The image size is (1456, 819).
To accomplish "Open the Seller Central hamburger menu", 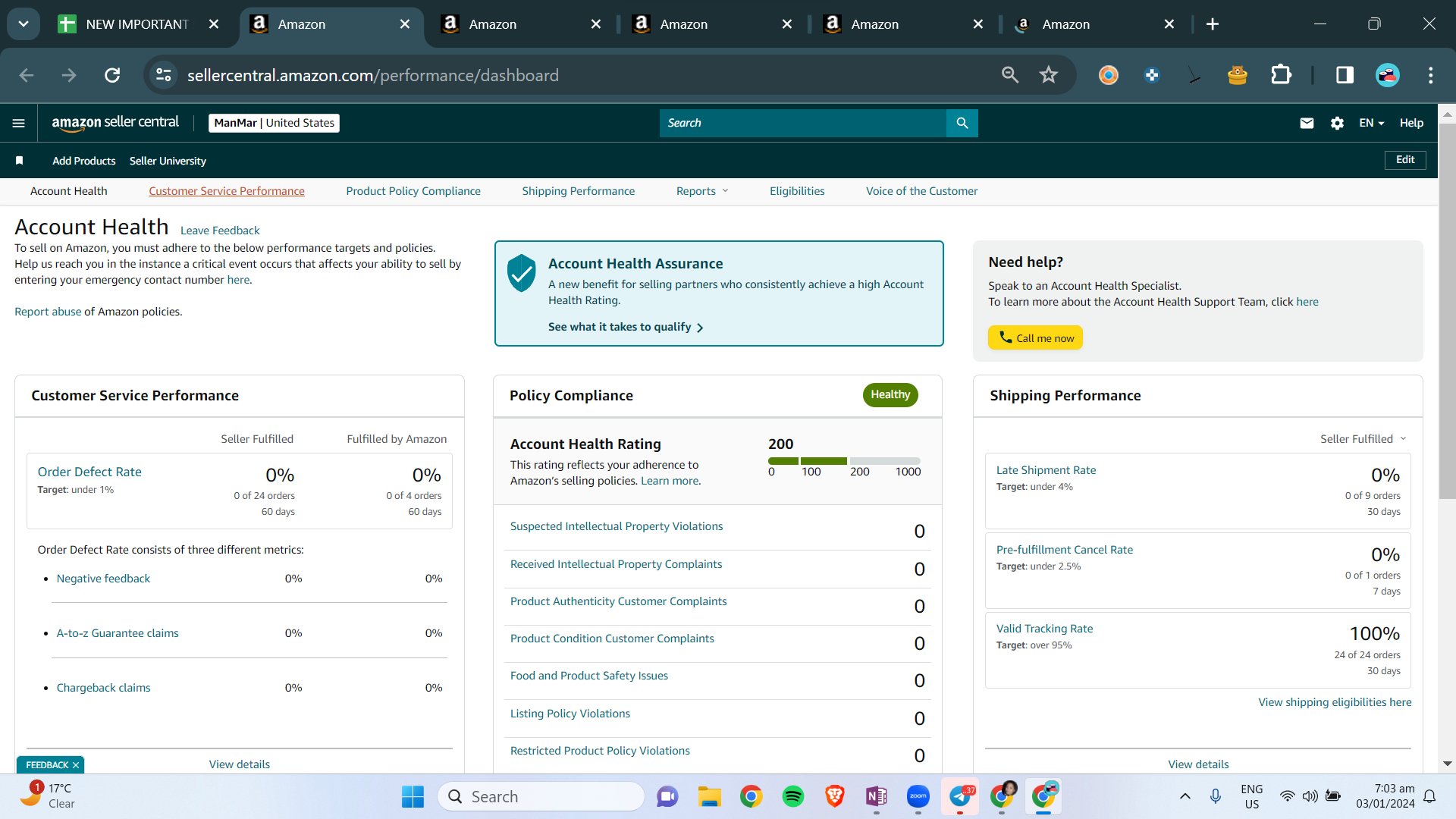I will pos(19,123).
